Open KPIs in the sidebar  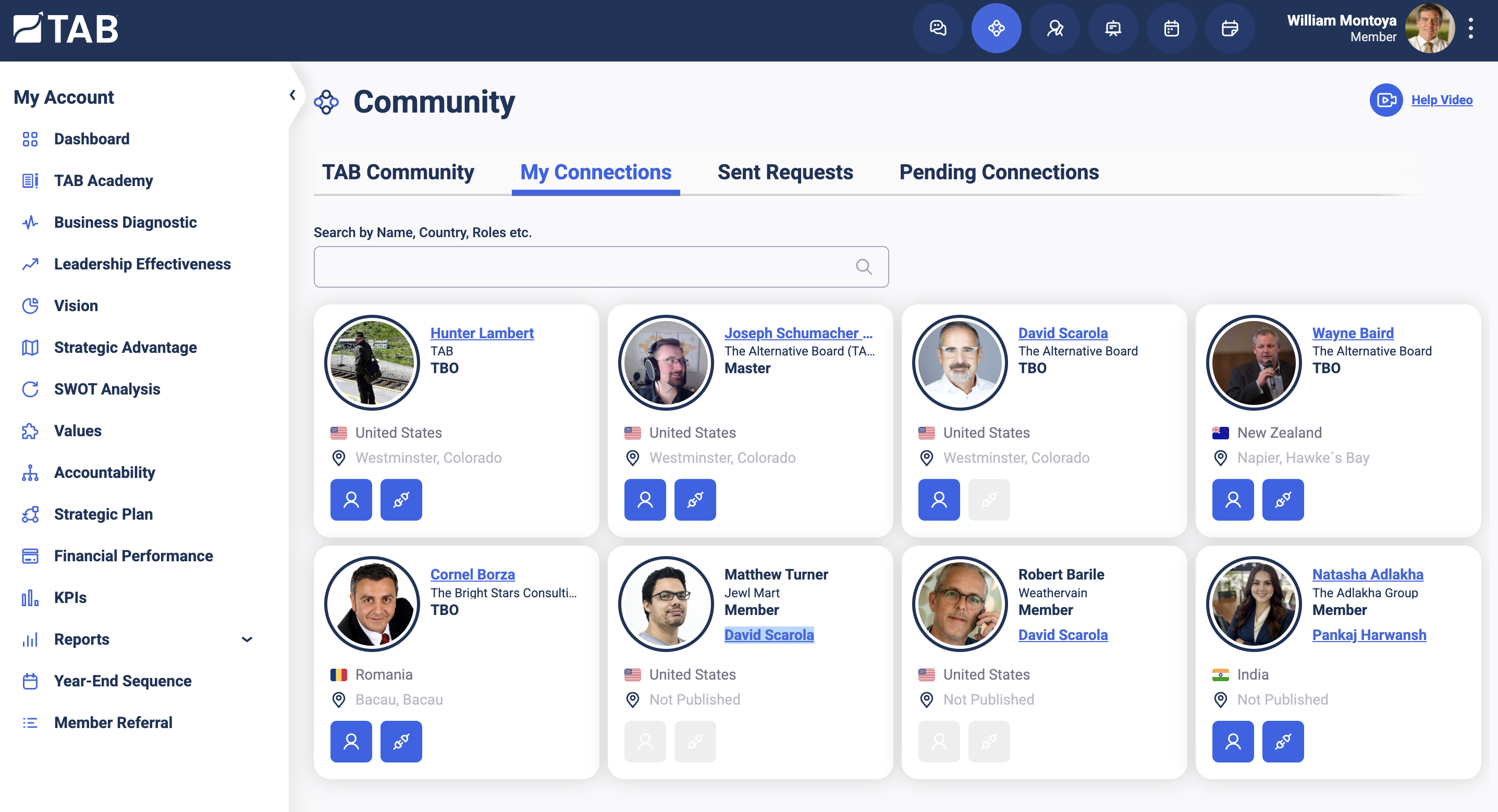pos(70,598)
